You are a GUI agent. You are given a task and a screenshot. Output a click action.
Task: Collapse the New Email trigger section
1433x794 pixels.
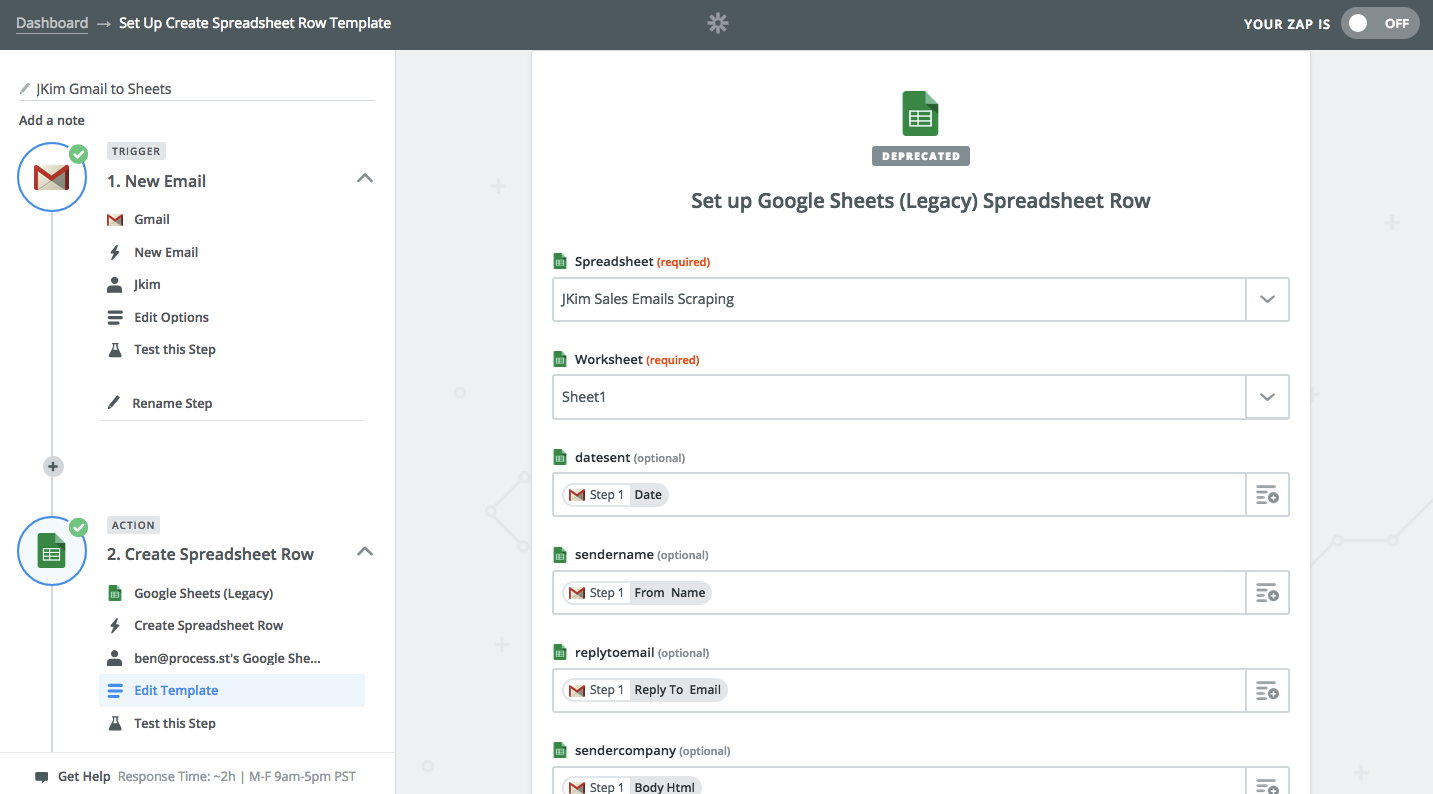(365, 179)
